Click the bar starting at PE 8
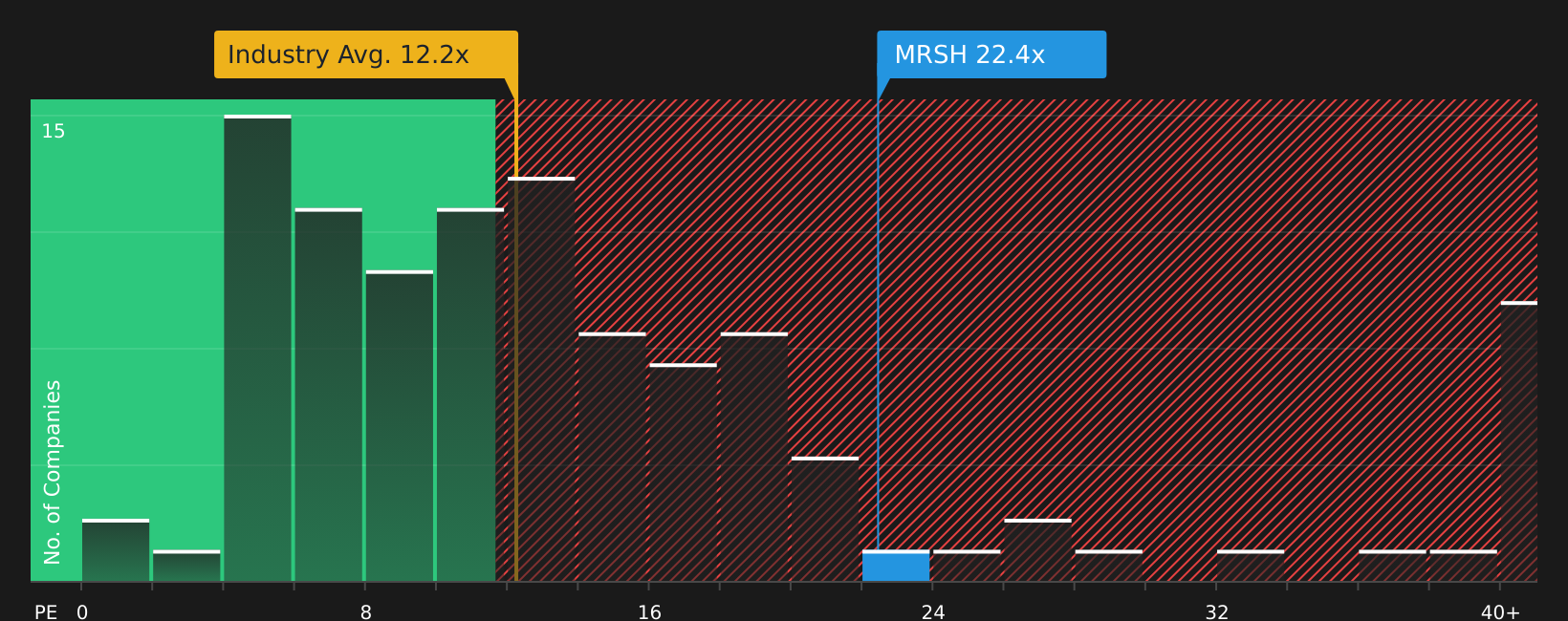The width and height of the screenshot is (1568, 621). 400,426
